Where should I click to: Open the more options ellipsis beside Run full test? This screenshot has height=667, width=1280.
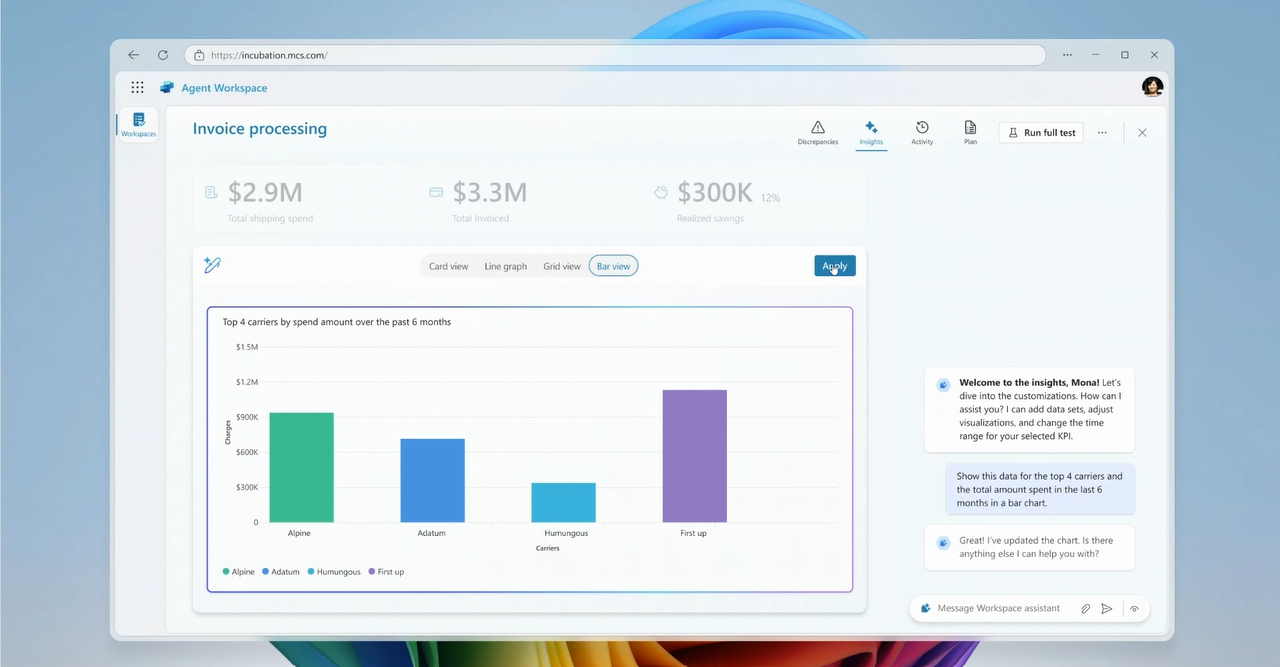[x=1102, y=132]
